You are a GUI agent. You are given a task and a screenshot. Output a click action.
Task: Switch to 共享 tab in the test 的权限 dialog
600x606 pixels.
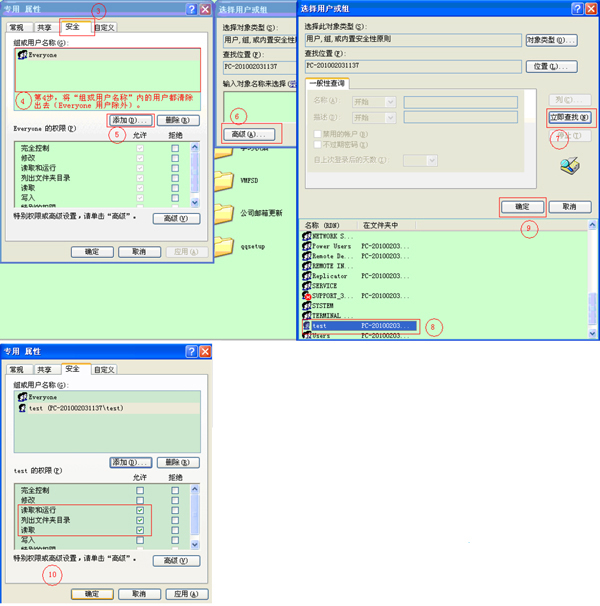44,369
